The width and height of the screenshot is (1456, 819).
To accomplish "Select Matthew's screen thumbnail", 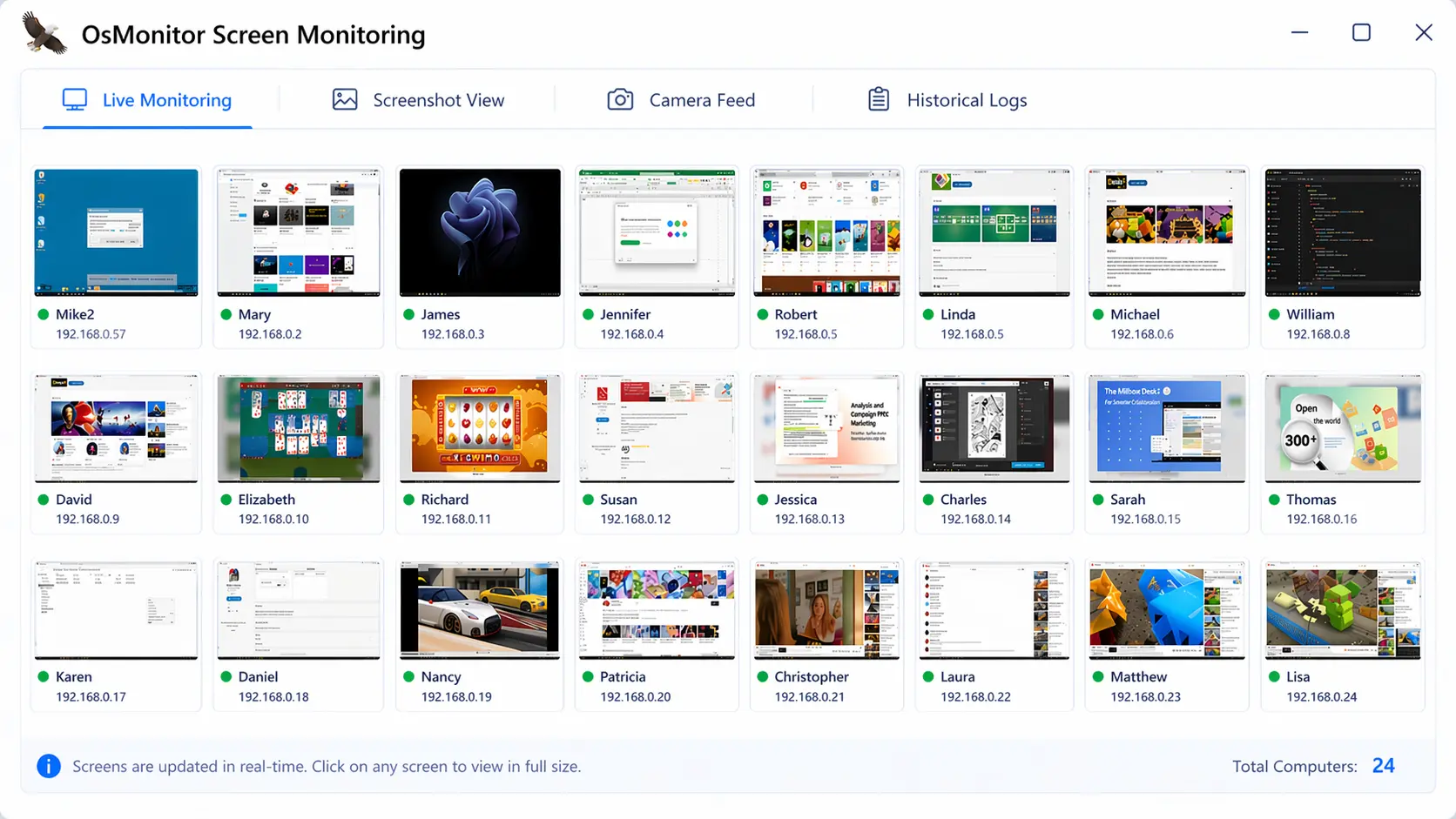I will (1167, 610).
